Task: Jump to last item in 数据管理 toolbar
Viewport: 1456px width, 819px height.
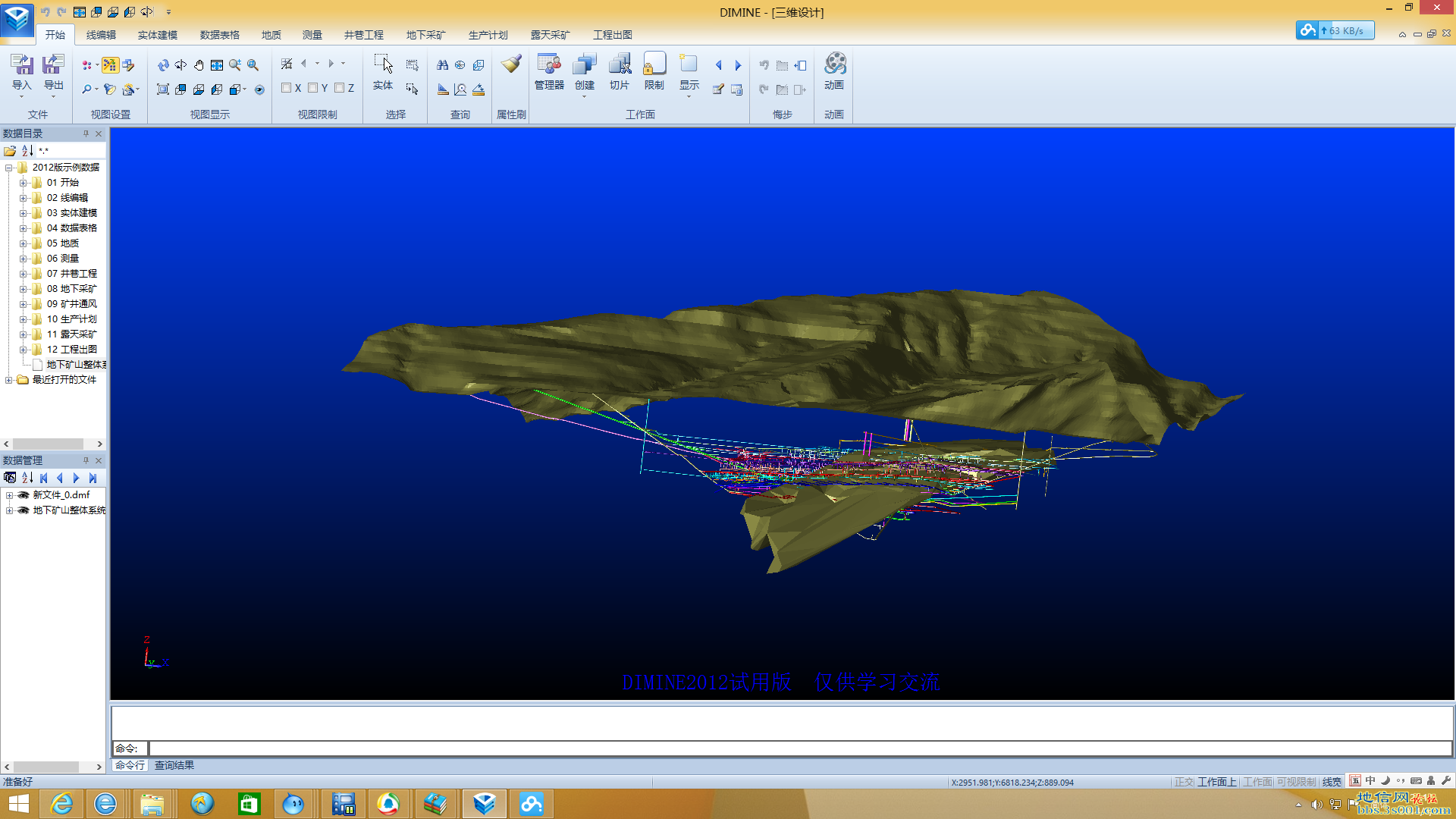Action: (93, 478)
